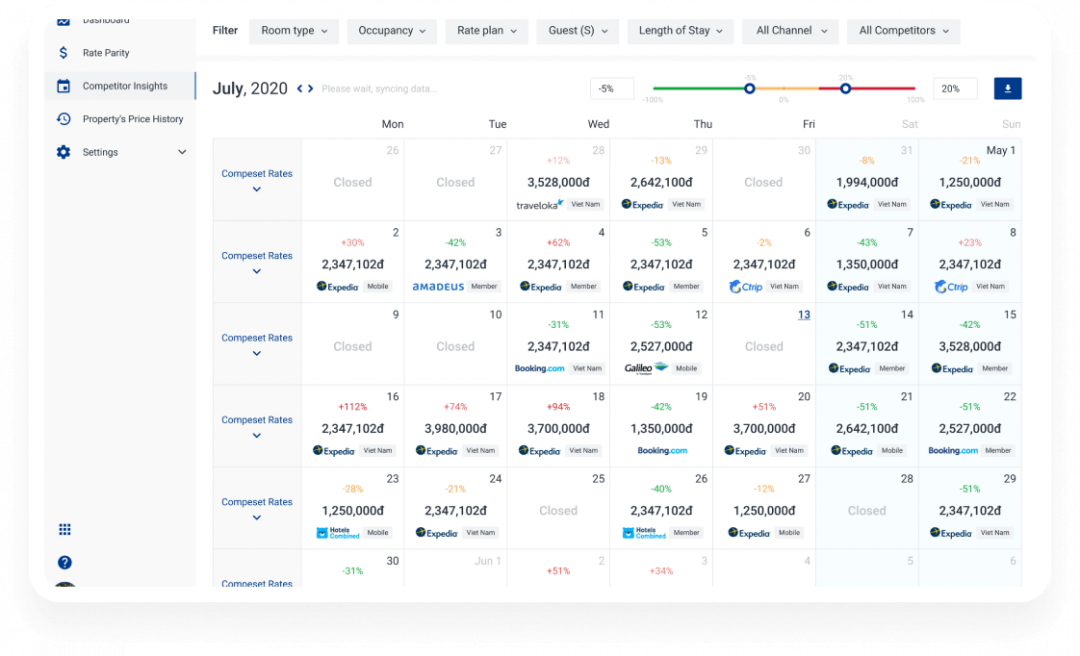Viewport: 1080px width, 656px height.
Task: Open the Length of Stay dropdown
Action: click(x=680, y=31)
